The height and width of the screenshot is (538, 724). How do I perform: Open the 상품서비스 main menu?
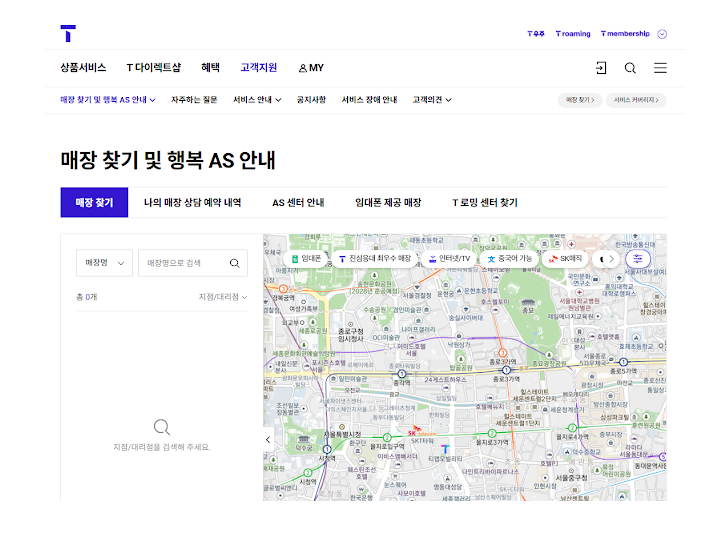click(x=83, y=68)
